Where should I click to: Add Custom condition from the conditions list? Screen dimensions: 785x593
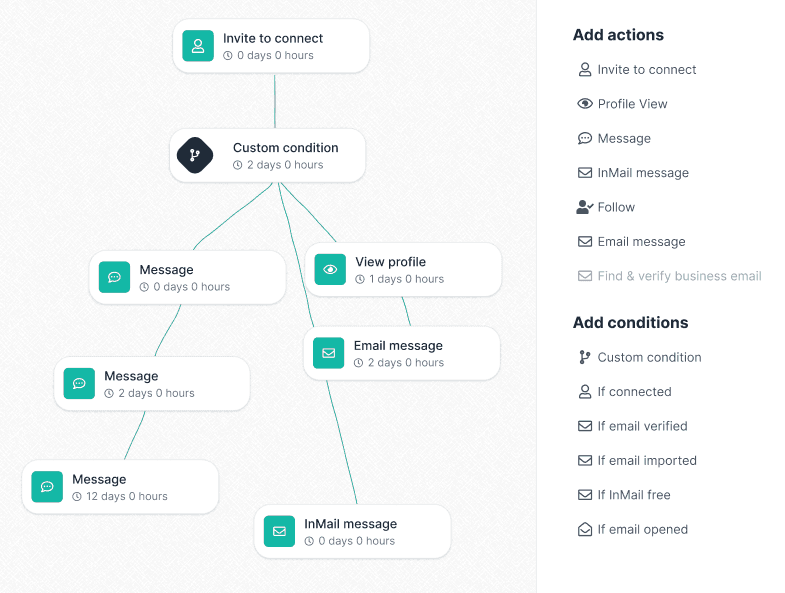648,358
